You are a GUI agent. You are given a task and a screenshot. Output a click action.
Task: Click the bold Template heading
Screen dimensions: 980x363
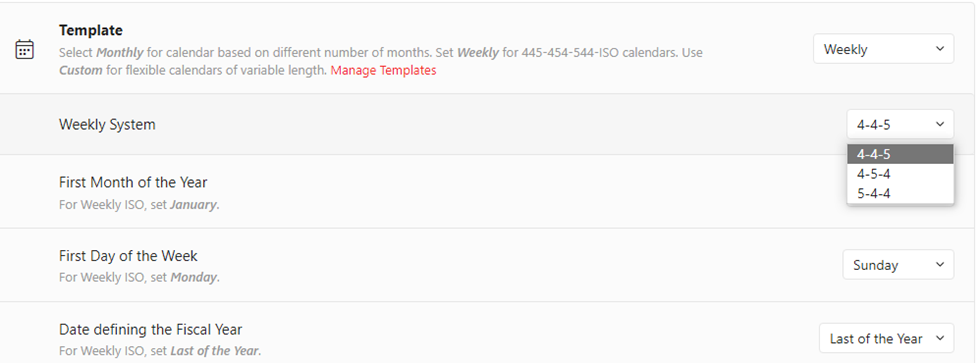click(x=91, y=30)
